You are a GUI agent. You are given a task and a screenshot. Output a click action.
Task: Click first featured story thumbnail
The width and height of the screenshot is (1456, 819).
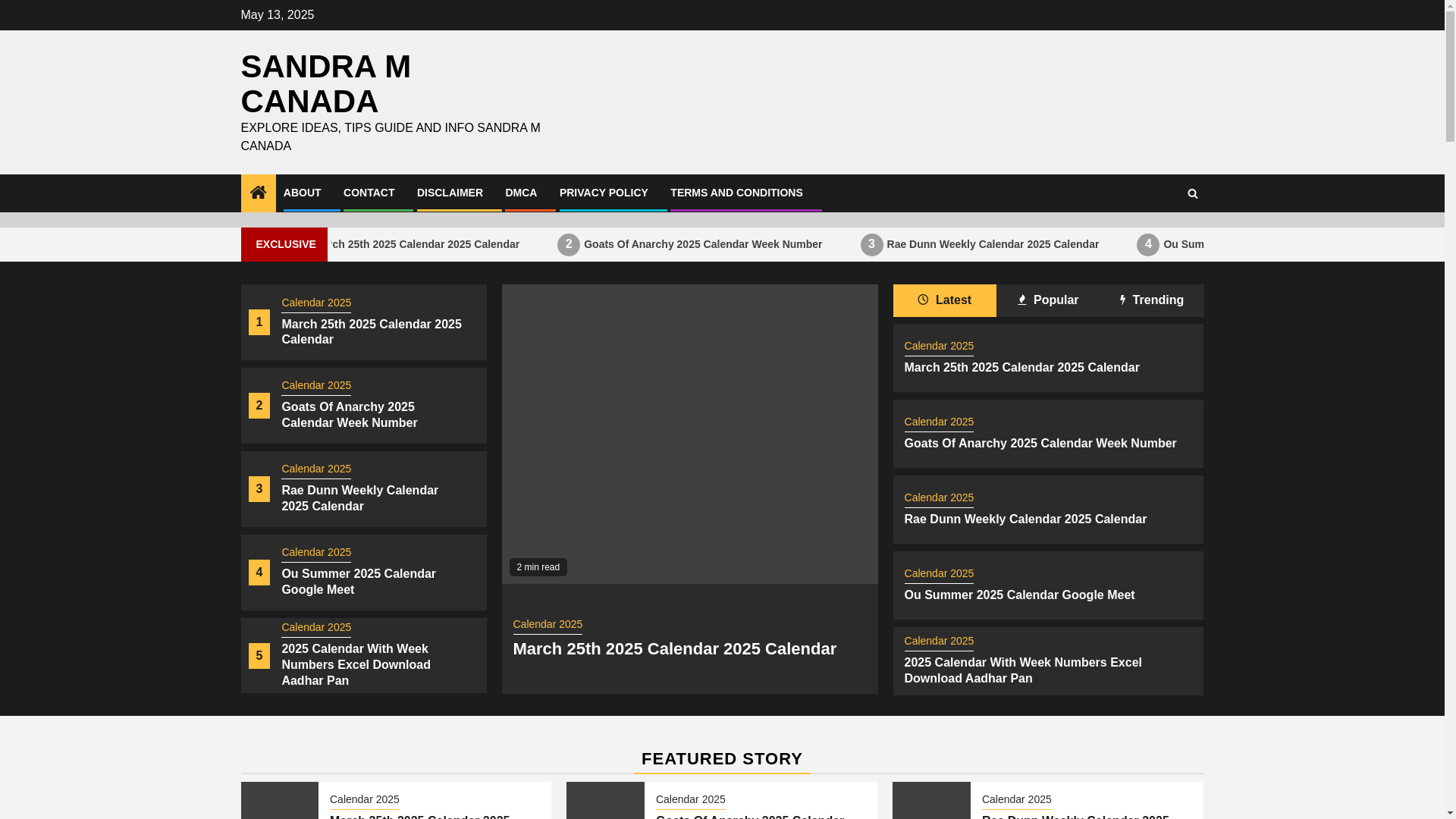pyautogui.click(x=280, y=800)
